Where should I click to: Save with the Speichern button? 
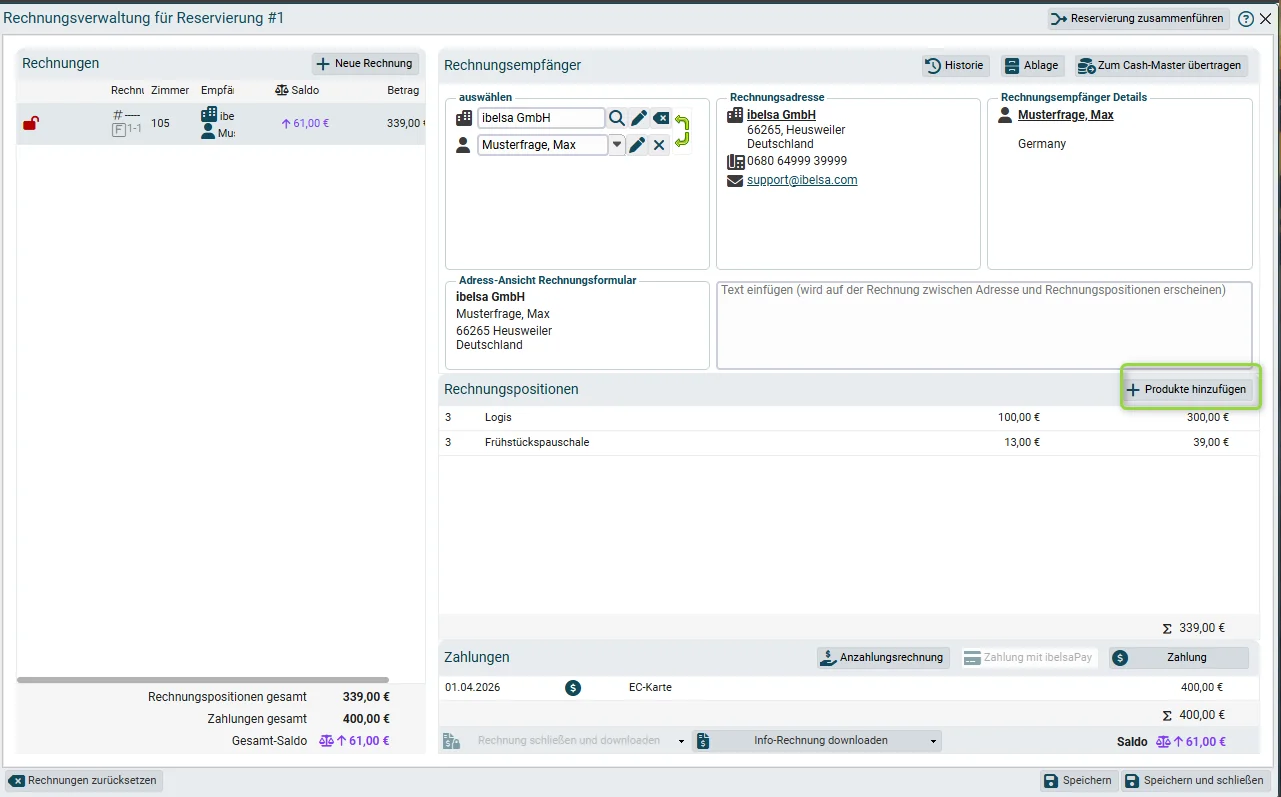(x=1078, y=781)
